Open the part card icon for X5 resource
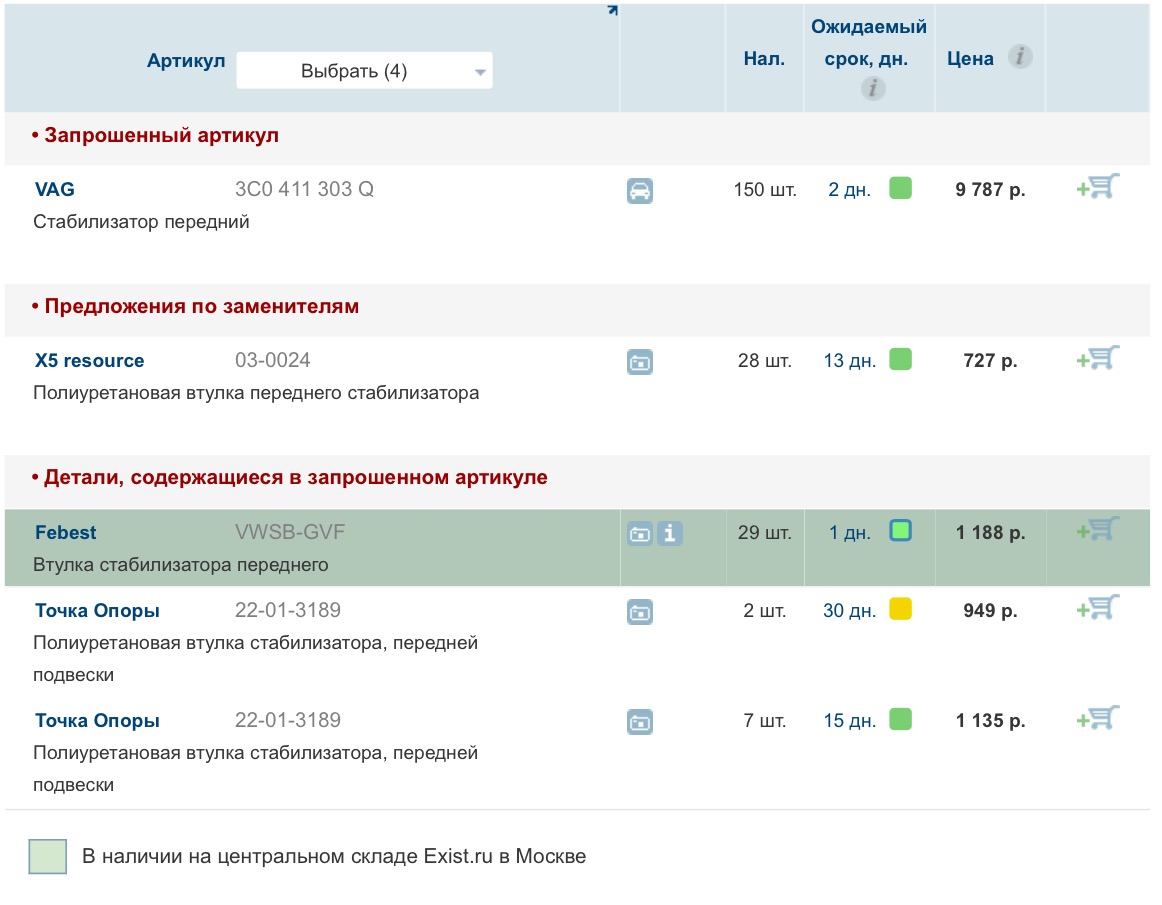The image size is (1162, 905). [640, 362]
